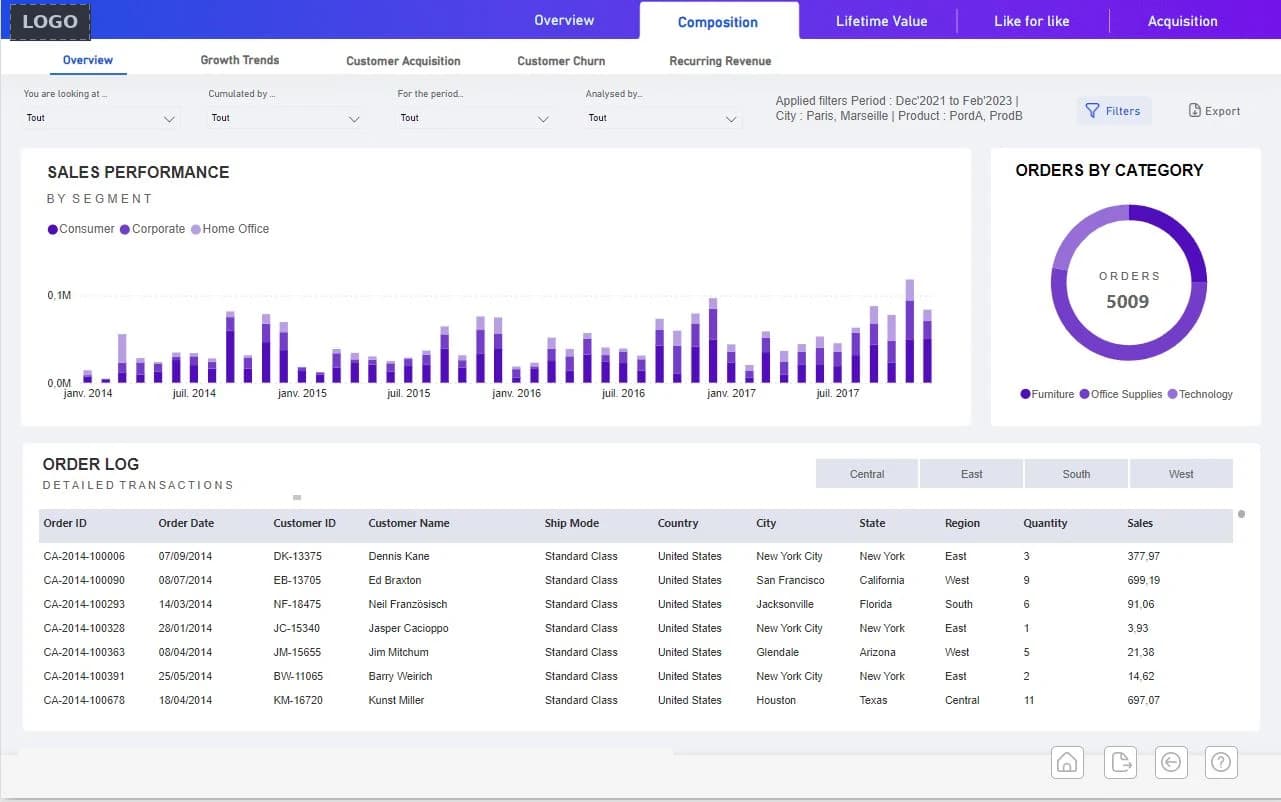This screenshot has width=1281, height=802.
Task: Open the Lifetime Value tab
Action: click(x=881, y=21)
